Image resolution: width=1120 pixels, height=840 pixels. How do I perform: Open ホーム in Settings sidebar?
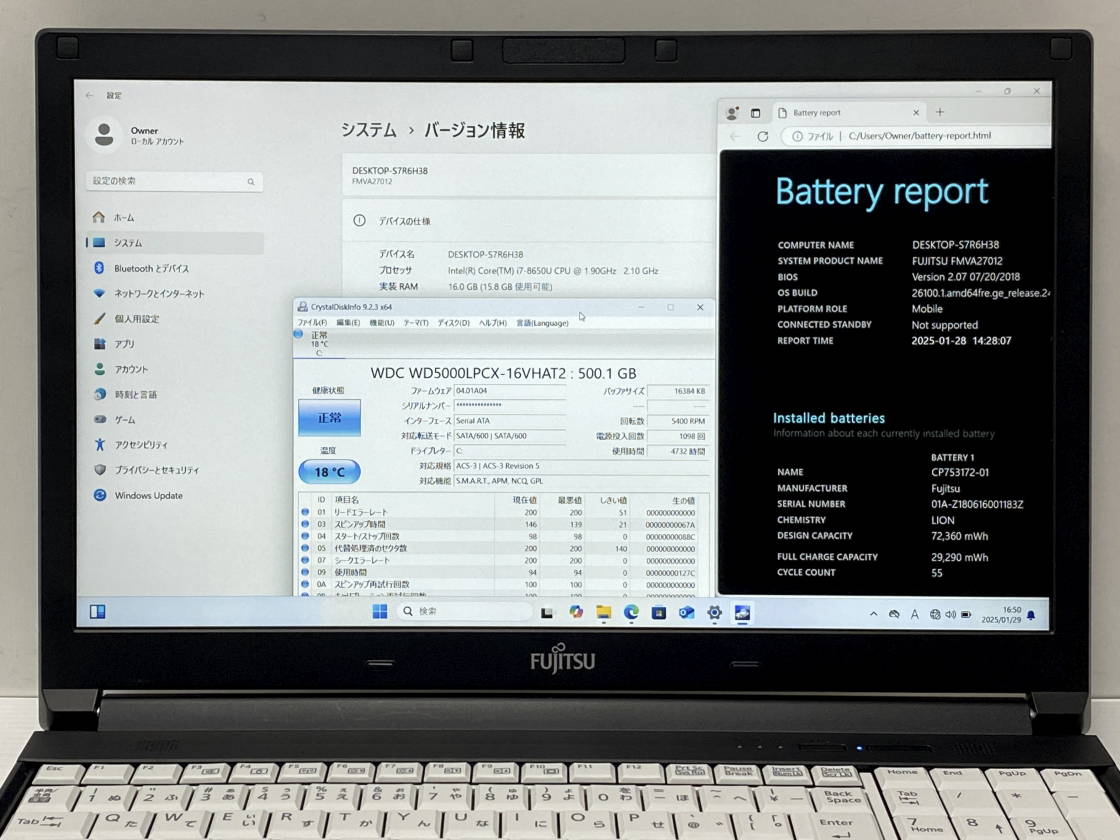tap(174, 217)
